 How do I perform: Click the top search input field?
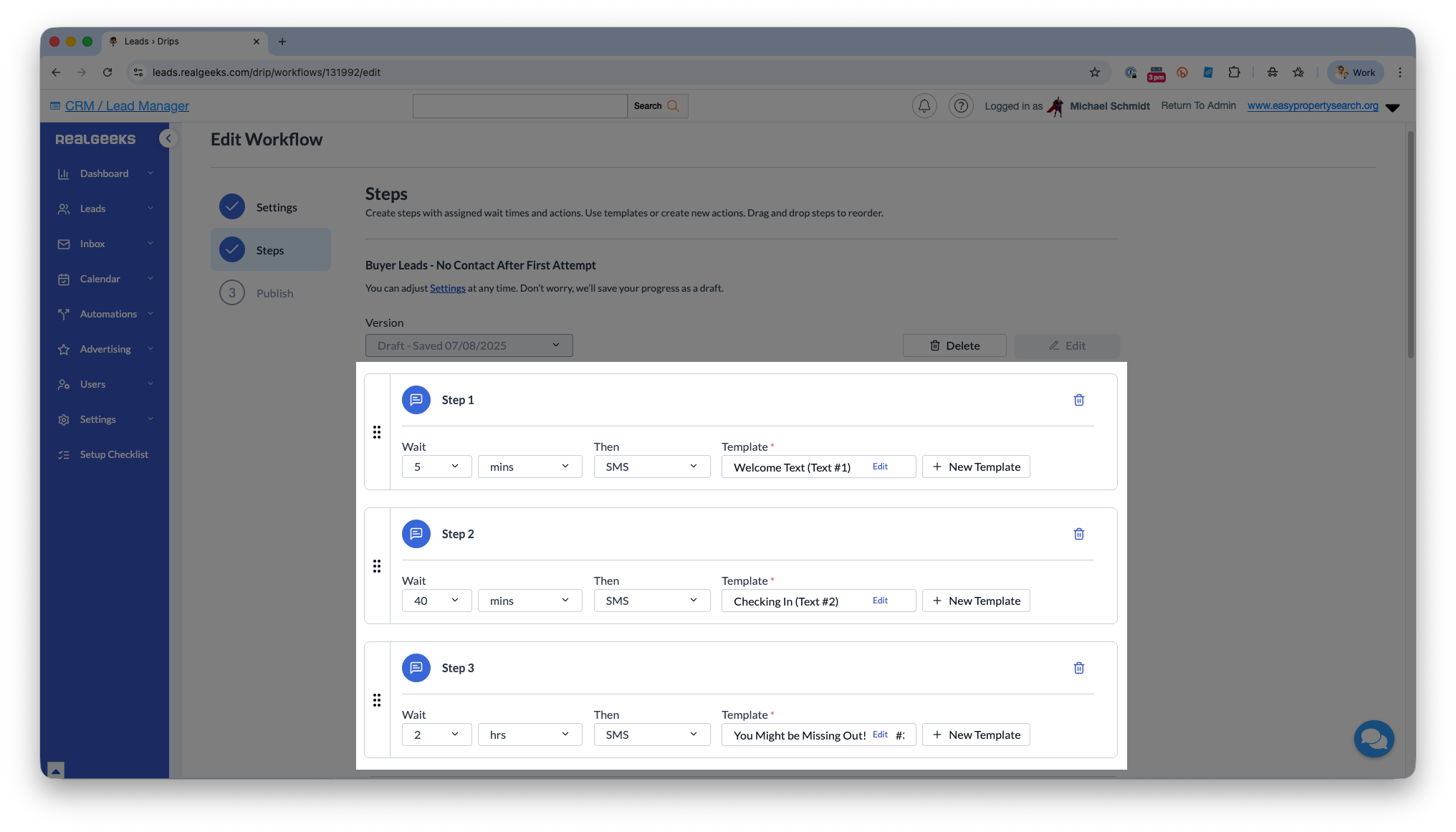(519, 106)
